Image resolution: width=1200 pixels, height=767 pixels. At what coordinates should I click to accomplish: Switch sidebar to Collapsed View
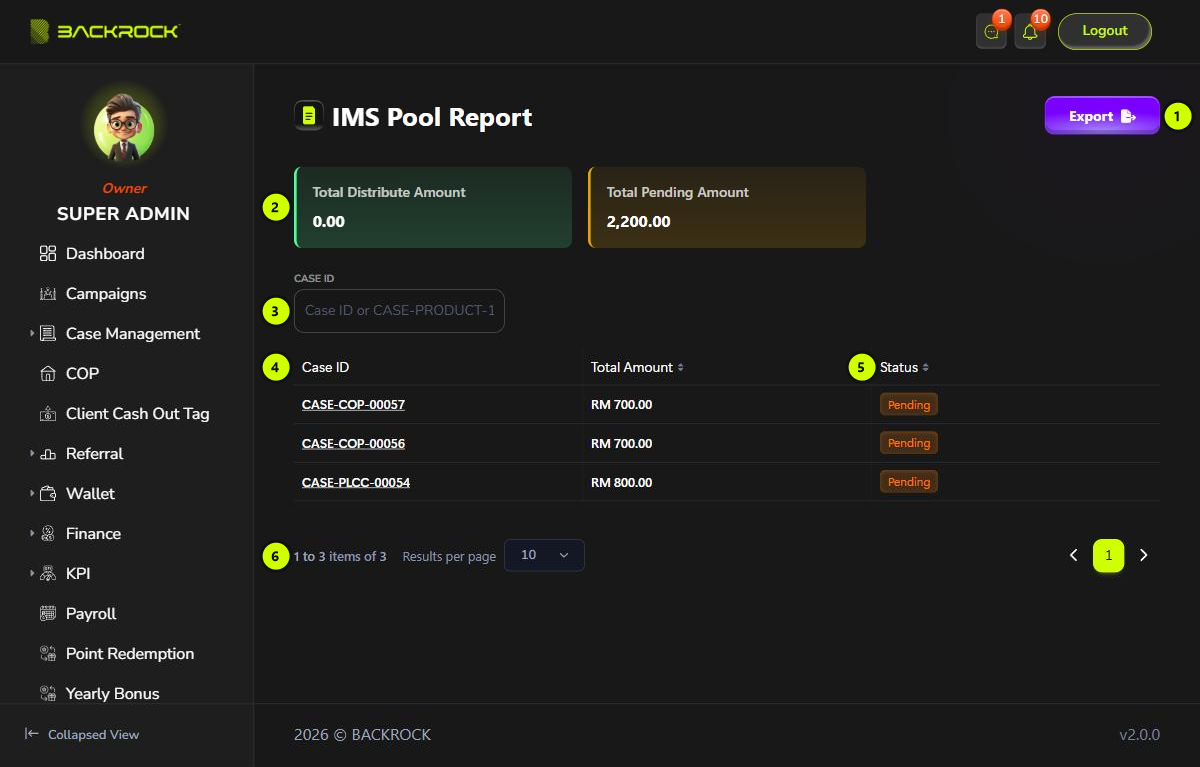tap(82, 734)
